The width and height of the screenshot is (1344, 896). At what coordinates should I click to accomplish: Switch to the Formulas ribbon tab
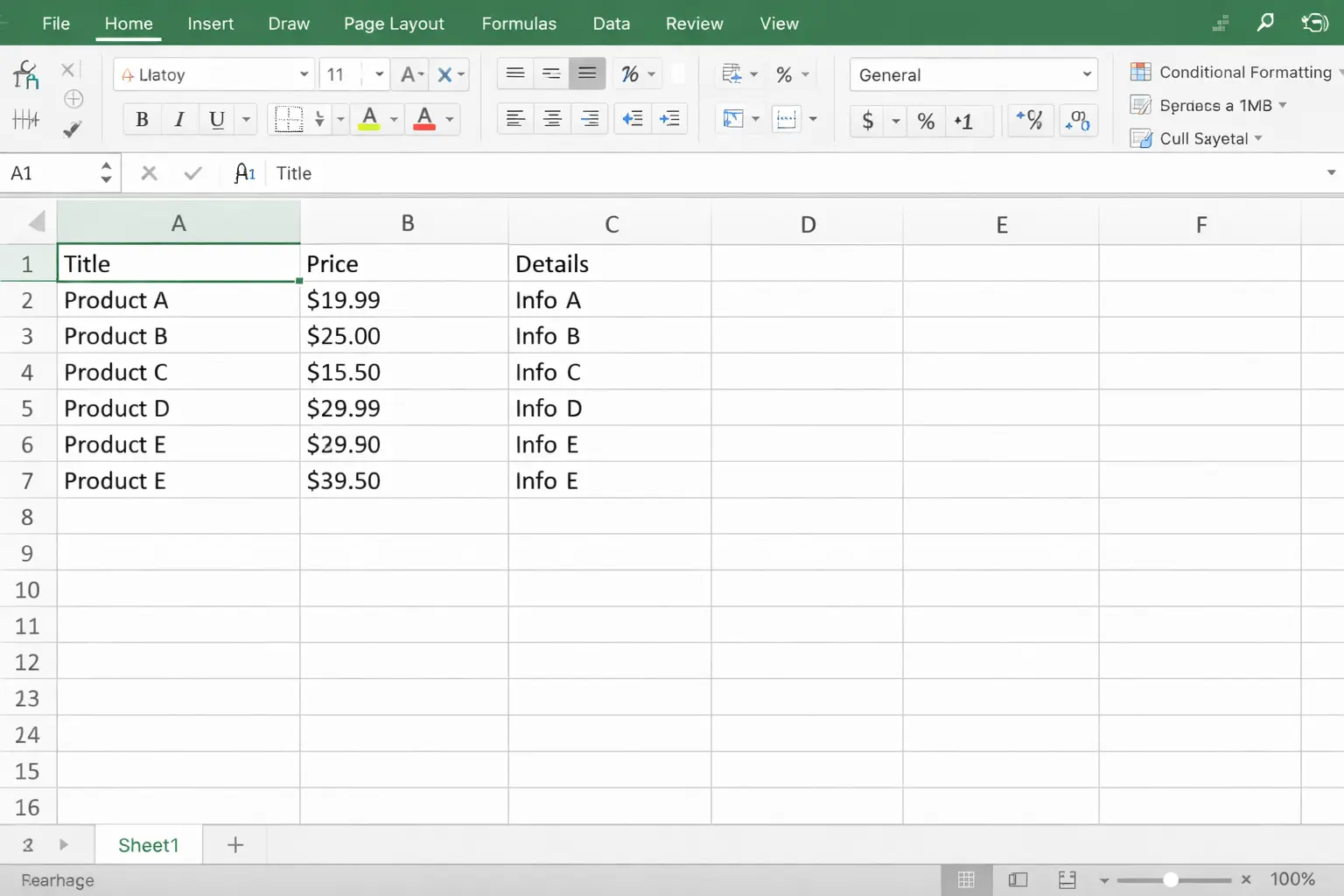[x=519, y=24]
